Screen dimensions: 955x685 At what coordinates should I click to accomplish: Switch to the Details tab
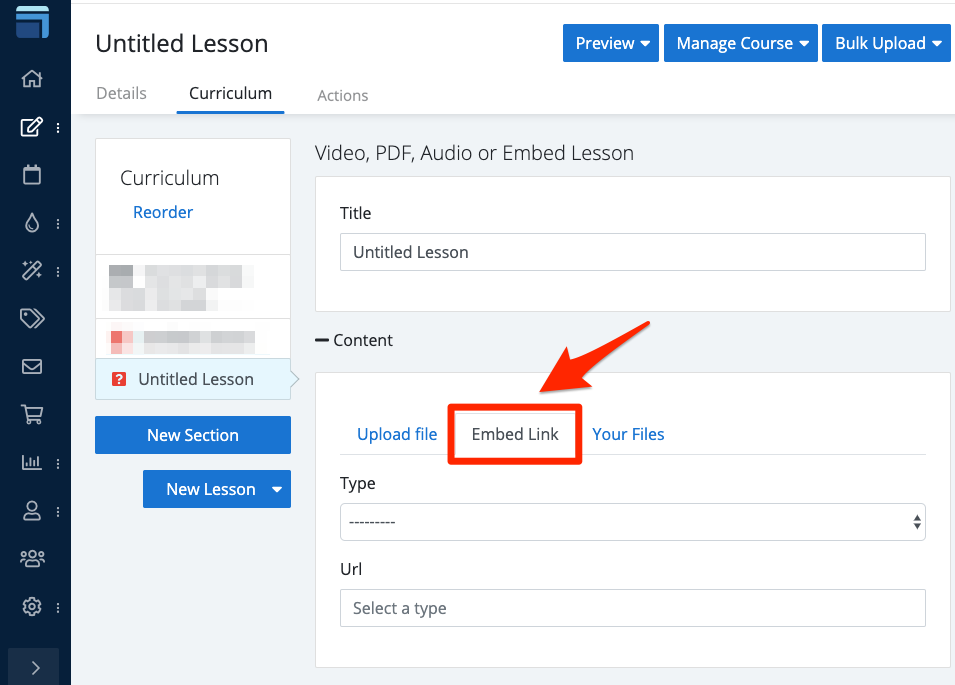coord(121,94)
